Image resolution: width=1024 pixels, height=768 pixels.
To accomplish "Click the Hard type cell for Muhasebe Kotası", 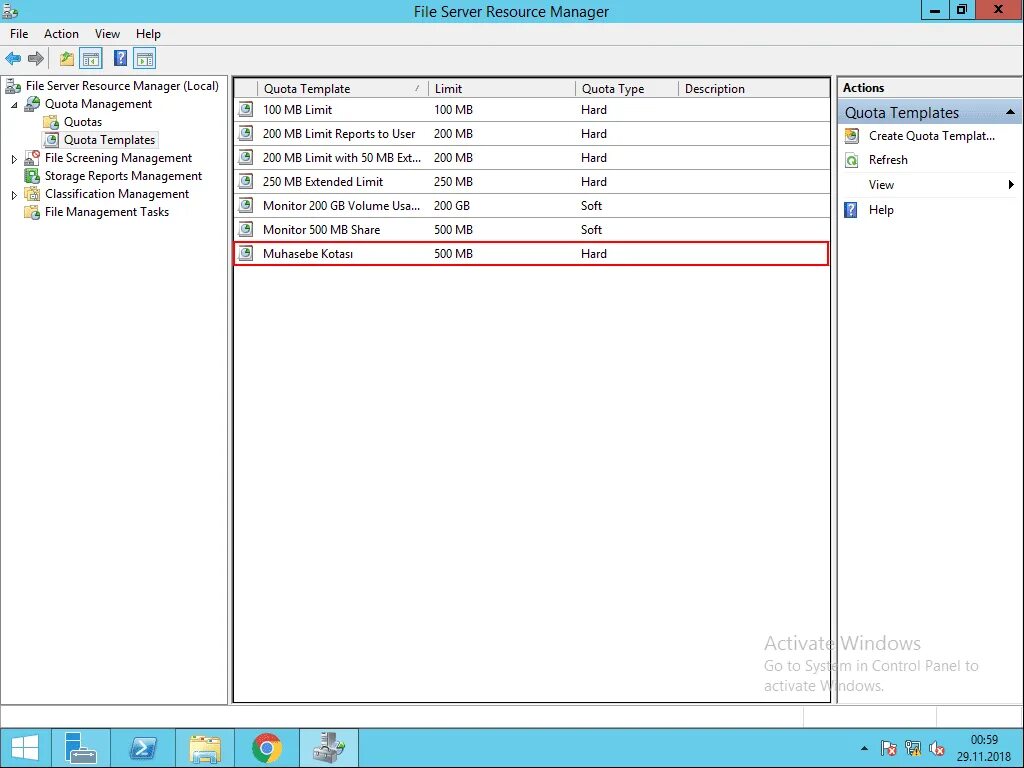I will coord(594,253).
